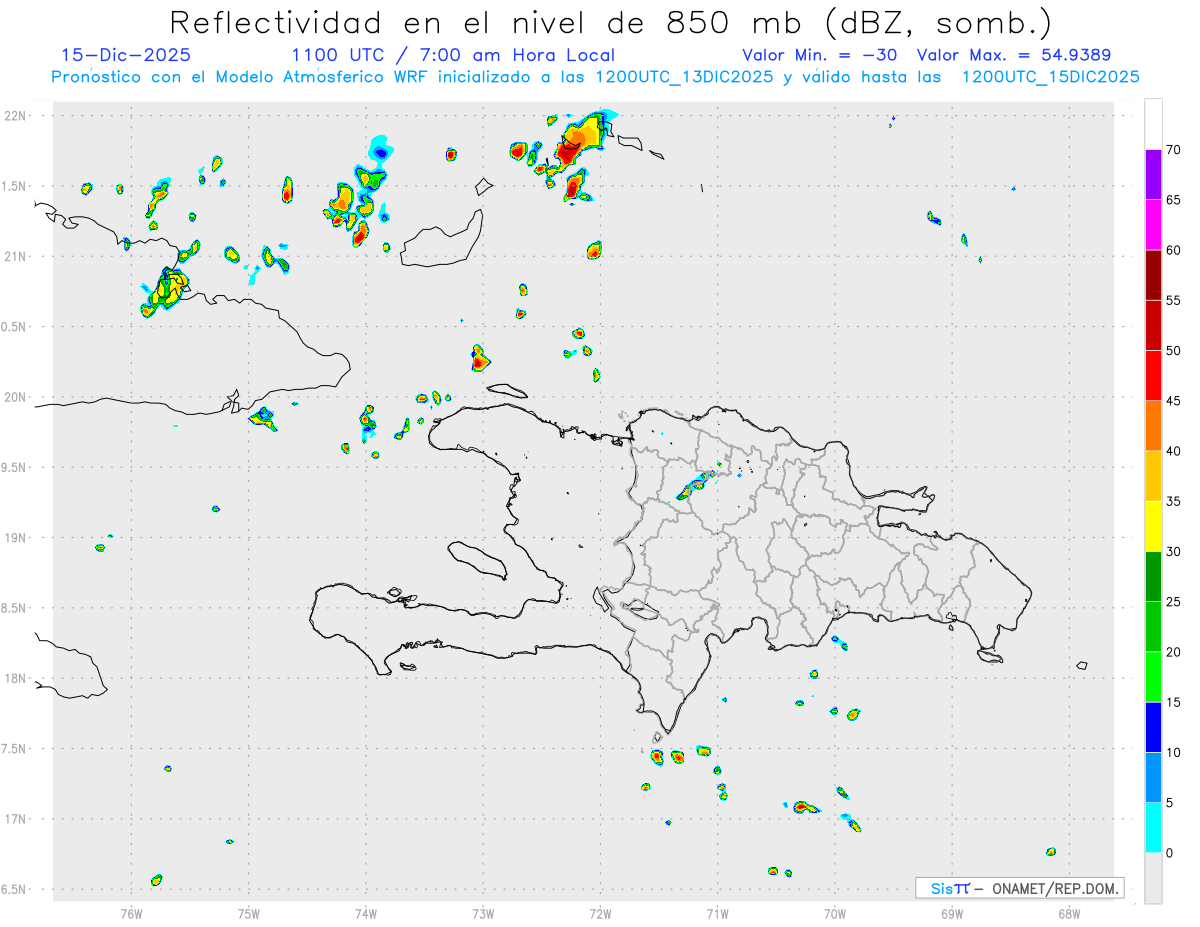The width and height of the screenshot is (1200, 927).
Task: Click the 'Valor Max. = 54.9389' text
Action: pyautogui.click(x=1014, y=55)
